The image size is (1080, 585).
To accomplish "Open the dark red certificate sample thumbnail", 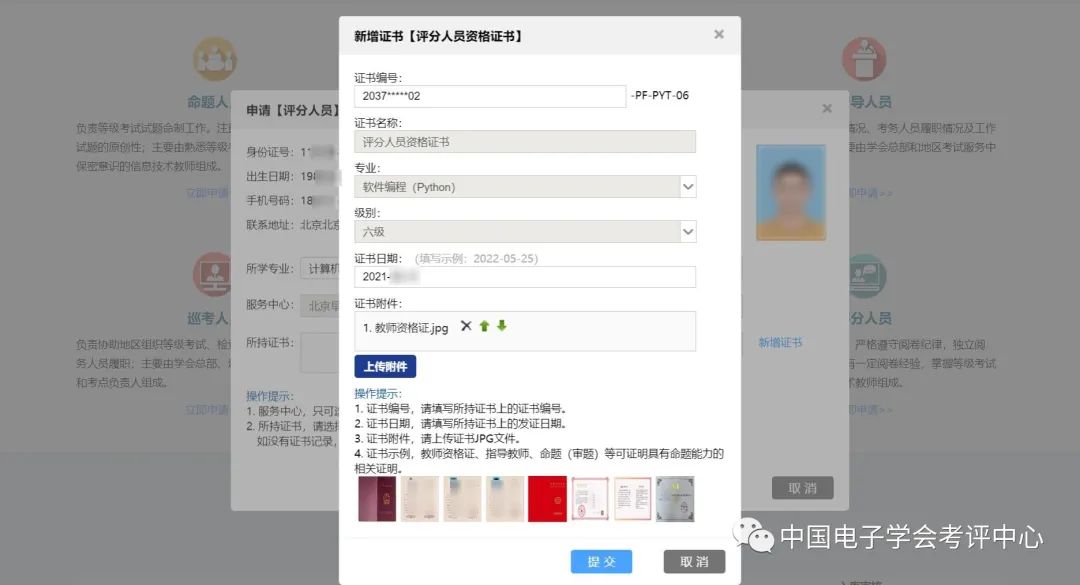I will [377, 499].
